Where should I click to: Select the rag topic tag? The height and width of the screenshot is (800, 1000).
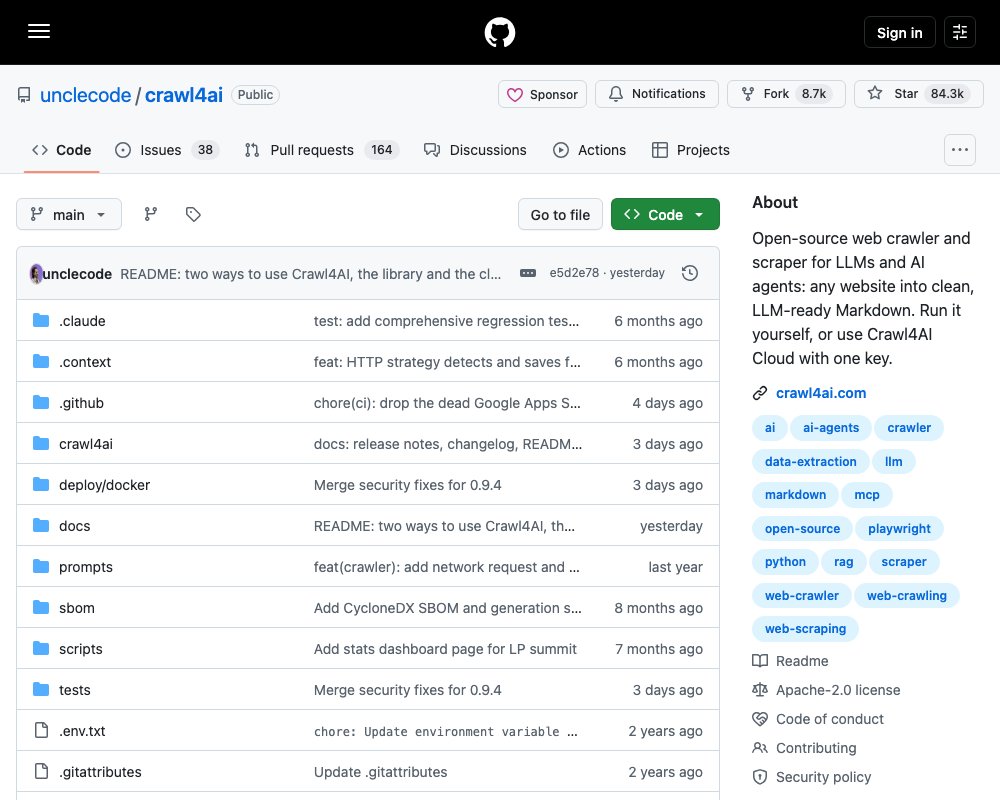click(x=843, y=561)
